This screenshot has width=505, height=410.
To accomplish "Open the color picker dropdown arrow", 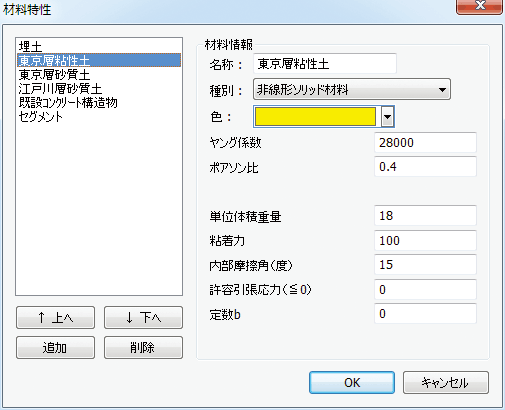I will [387, 117].
